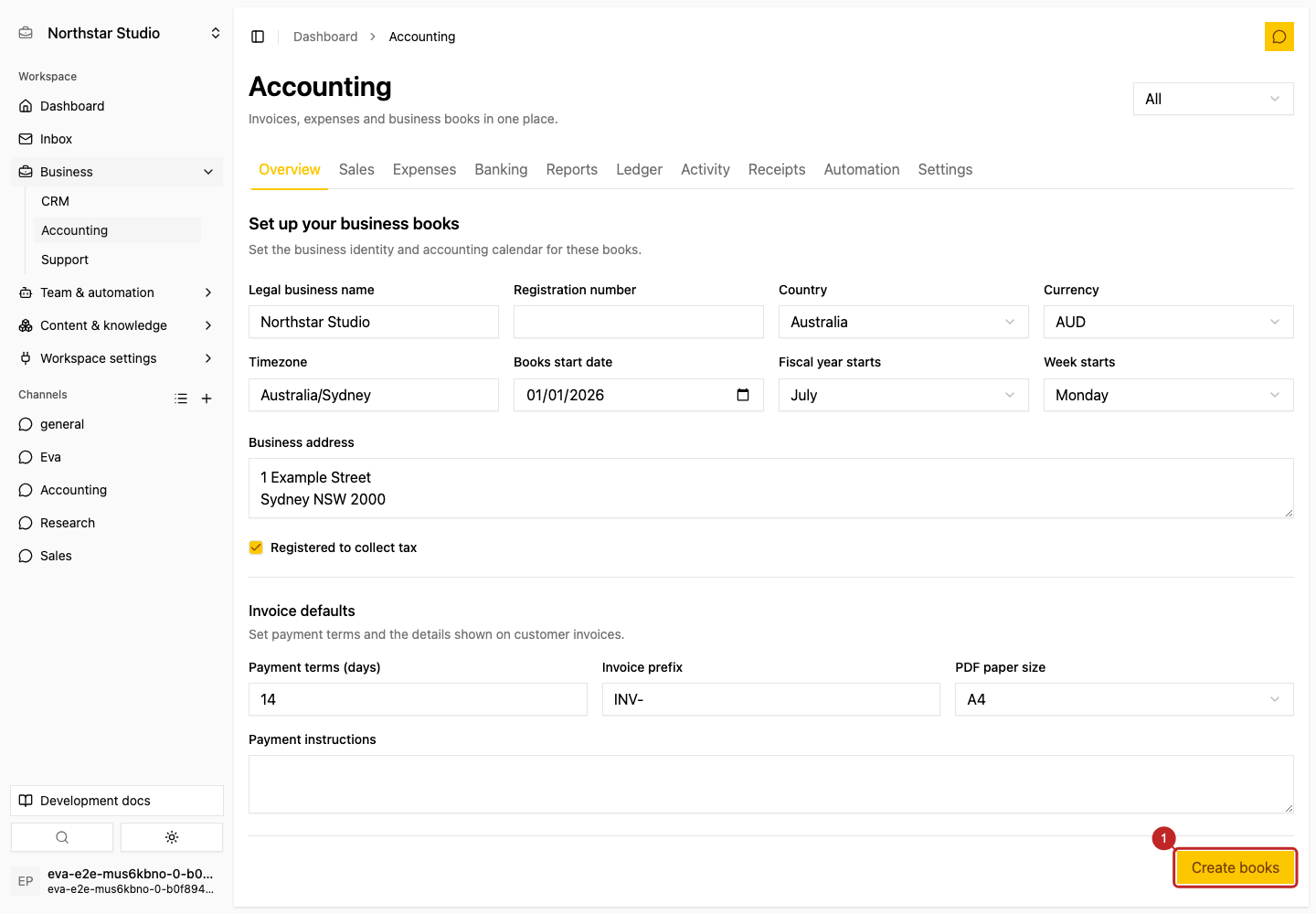Click the Timezone field
The width and height of the screenshot is (1316, 914).
point(374,395)
